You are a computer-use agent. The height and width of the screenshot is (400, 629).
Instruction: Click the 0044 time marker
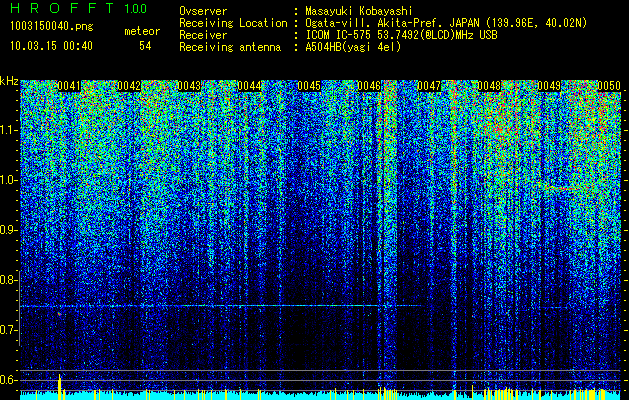point(249,86)
